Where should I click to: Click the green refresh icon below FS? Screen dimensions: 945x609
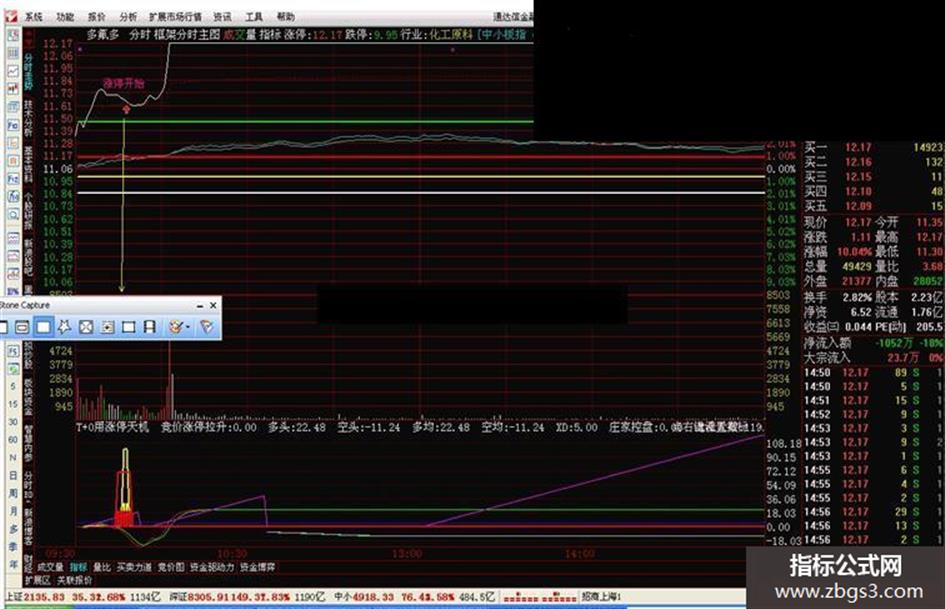coord(13,368)
